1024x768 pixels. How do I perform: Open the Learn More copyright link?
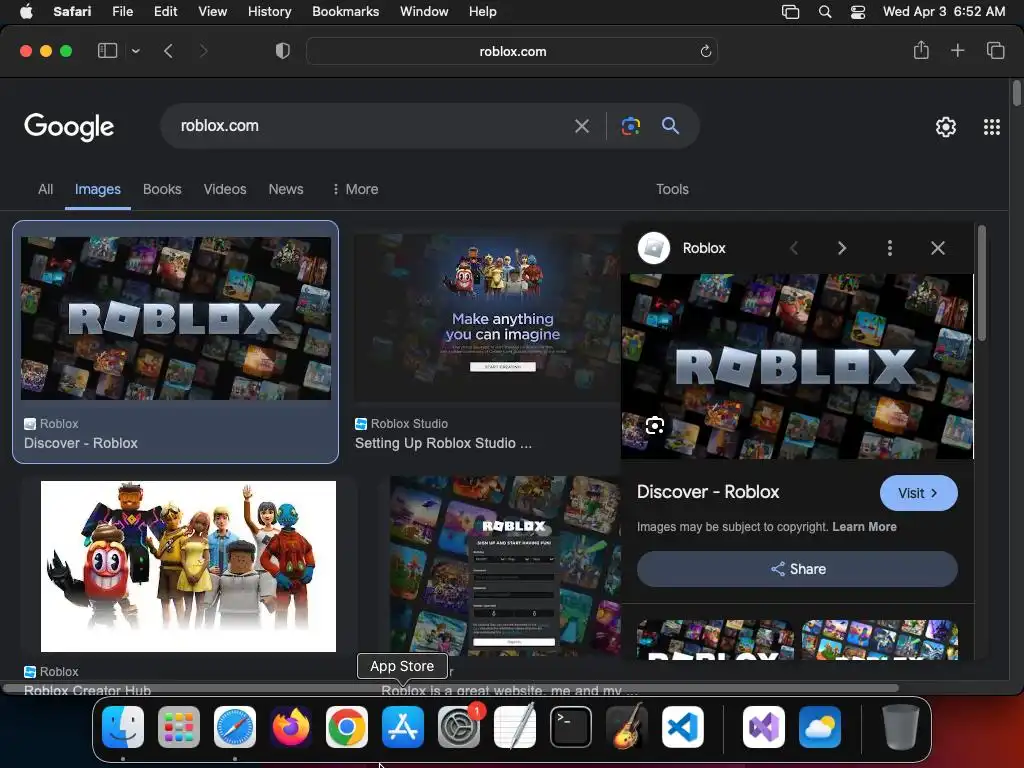click(x=864, y=527)
